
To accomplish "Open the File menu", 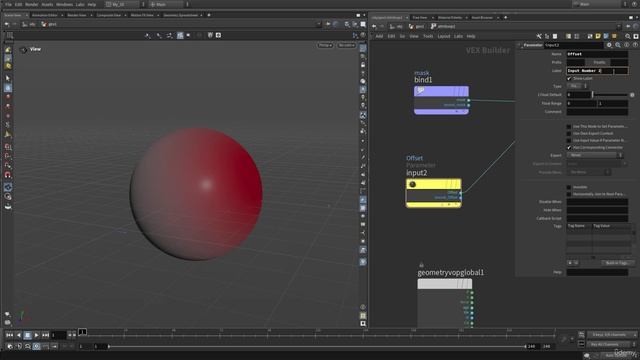I will (x=8, y=4).
